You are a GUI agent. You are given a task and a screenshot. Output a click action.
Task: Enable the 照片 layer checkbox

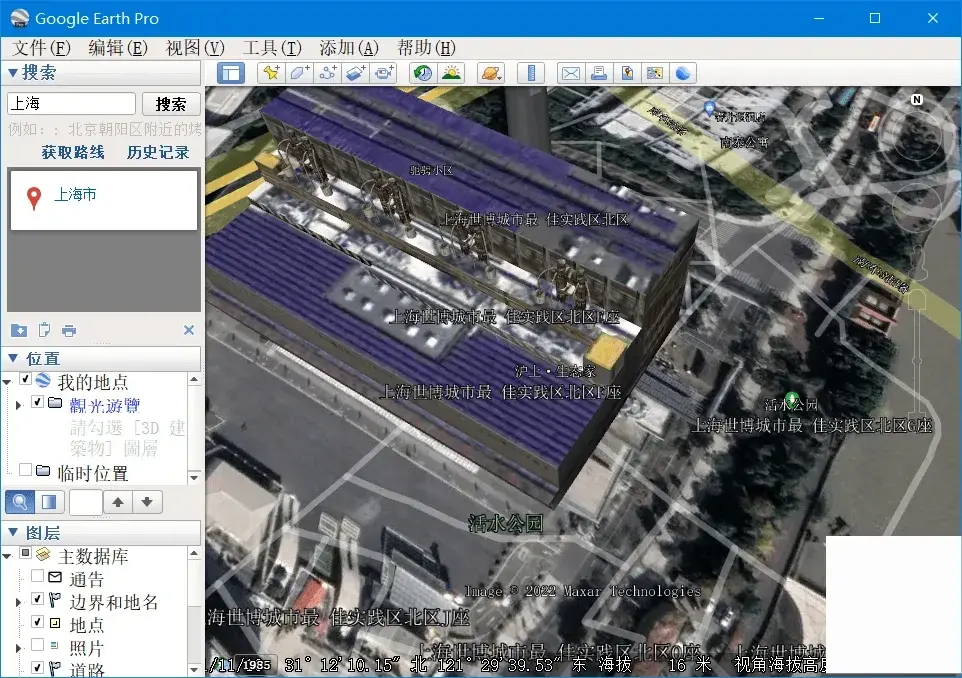[x=37, y=644]
